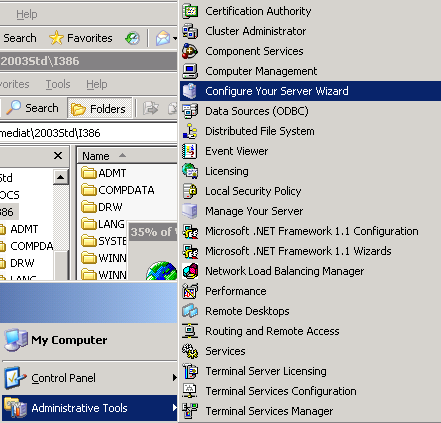Screen dimensions: 441x423
Task: Open Help menu in top browser window
Action: point(27,14)
